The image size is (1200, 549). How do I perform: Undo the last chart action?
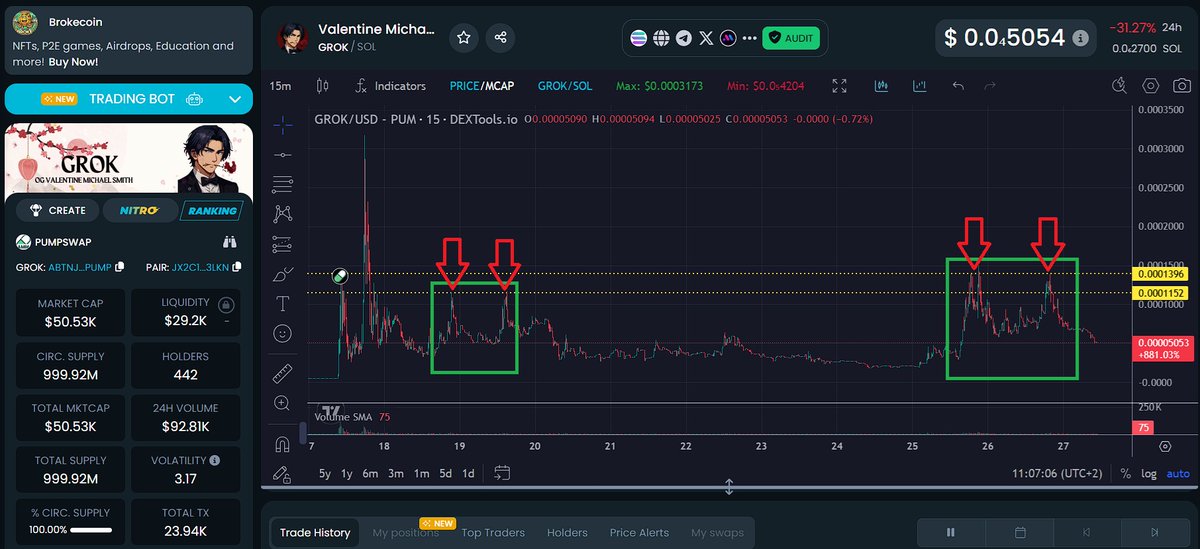coord(959,86)
